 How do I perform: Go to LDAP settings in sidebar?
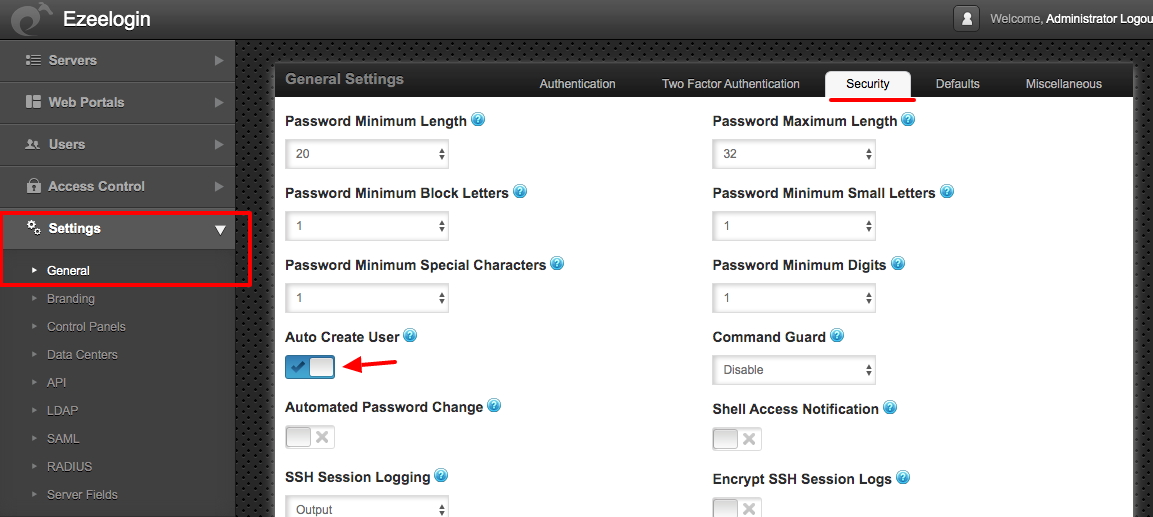63,410
